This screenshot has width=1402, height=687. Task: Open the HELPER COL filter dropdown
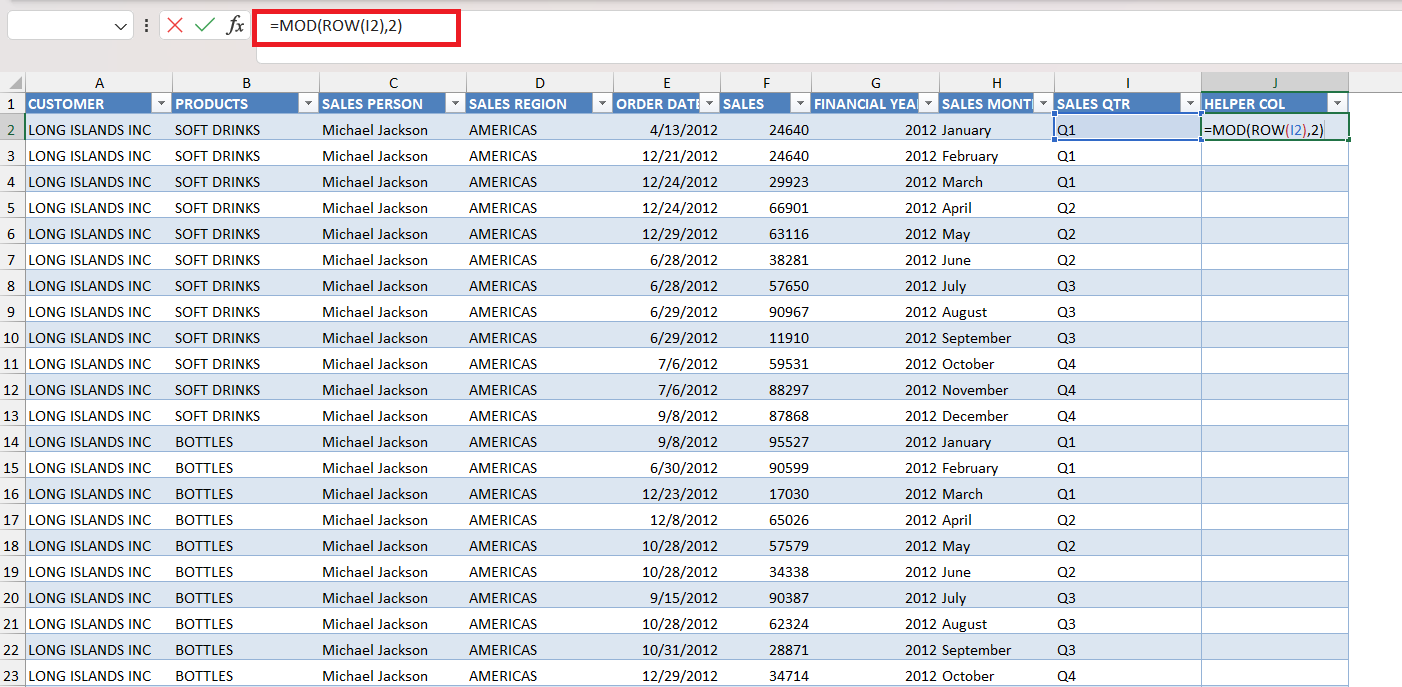pyautogui.click(x=1337, y=103)
